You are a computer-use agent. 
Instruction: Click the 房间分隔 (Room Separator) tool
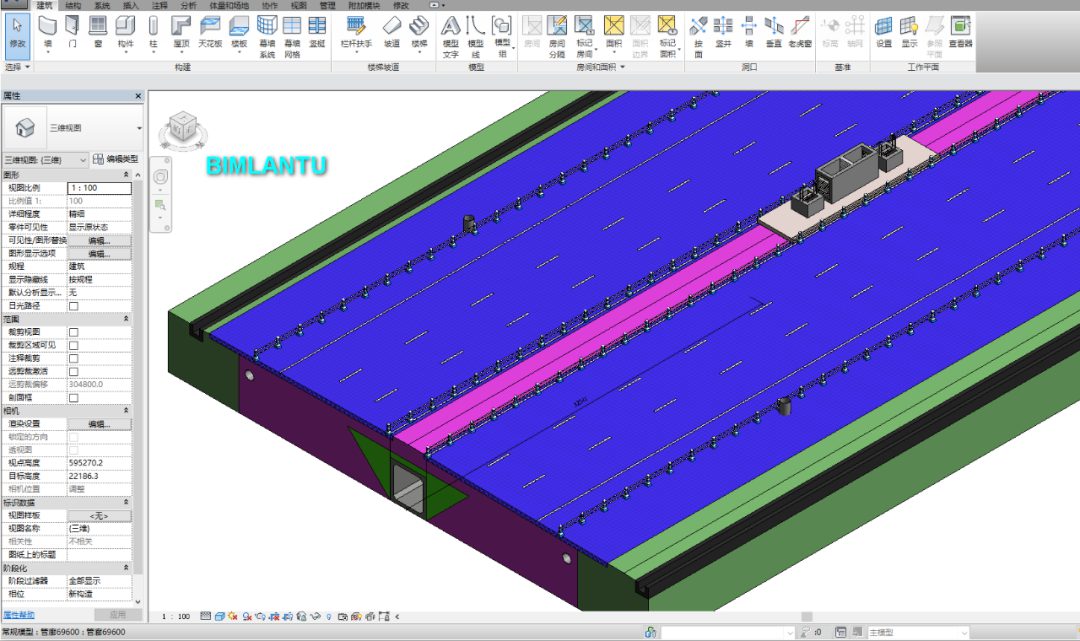point(557,36)
